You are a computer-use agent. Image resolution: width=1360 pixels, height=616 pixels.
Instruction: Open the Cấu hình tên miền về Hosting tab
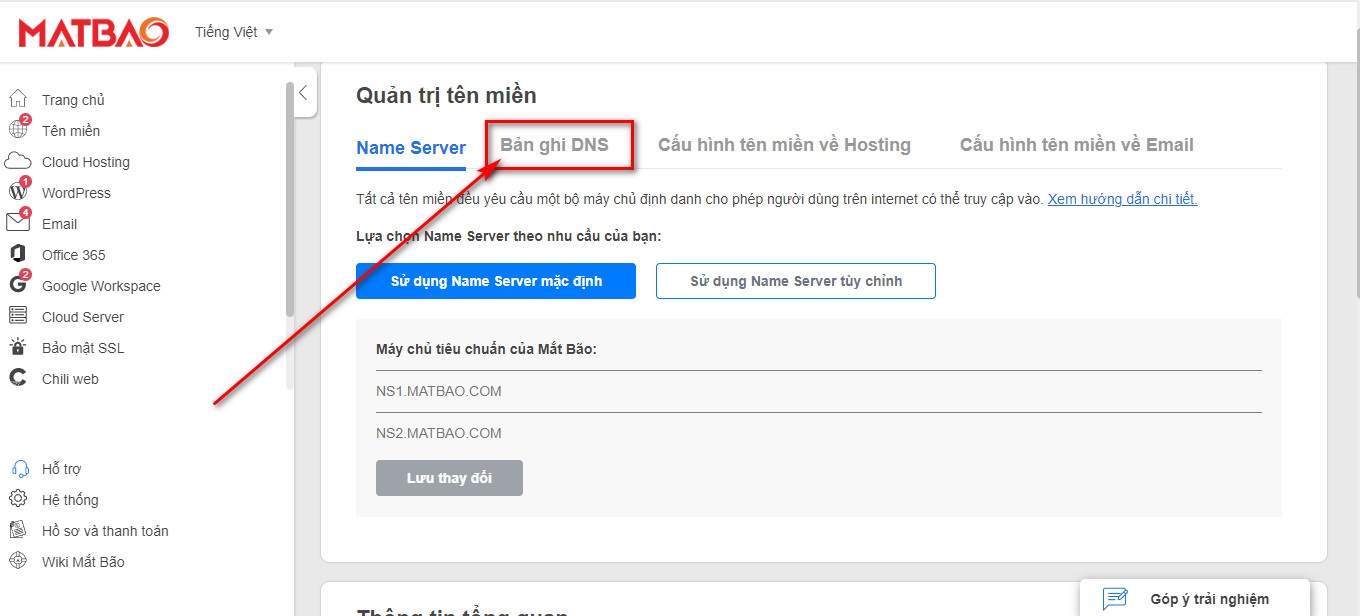coord(784,144)
